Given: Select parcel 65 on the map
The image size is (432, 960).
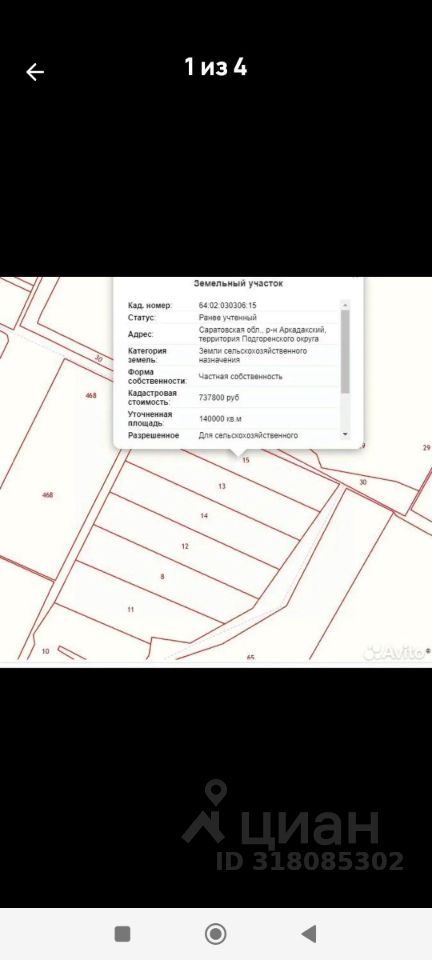Looking at the screenshot, I should [x=250, y=657].
